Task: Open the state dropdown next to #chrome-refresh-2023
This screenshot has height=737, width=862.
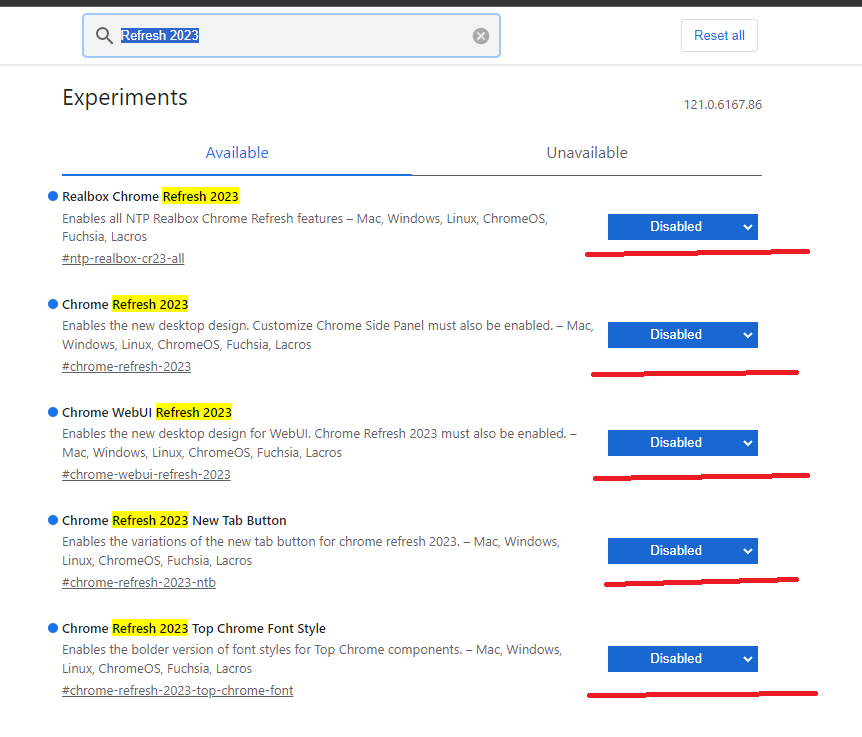Action: tap(683, 335)
